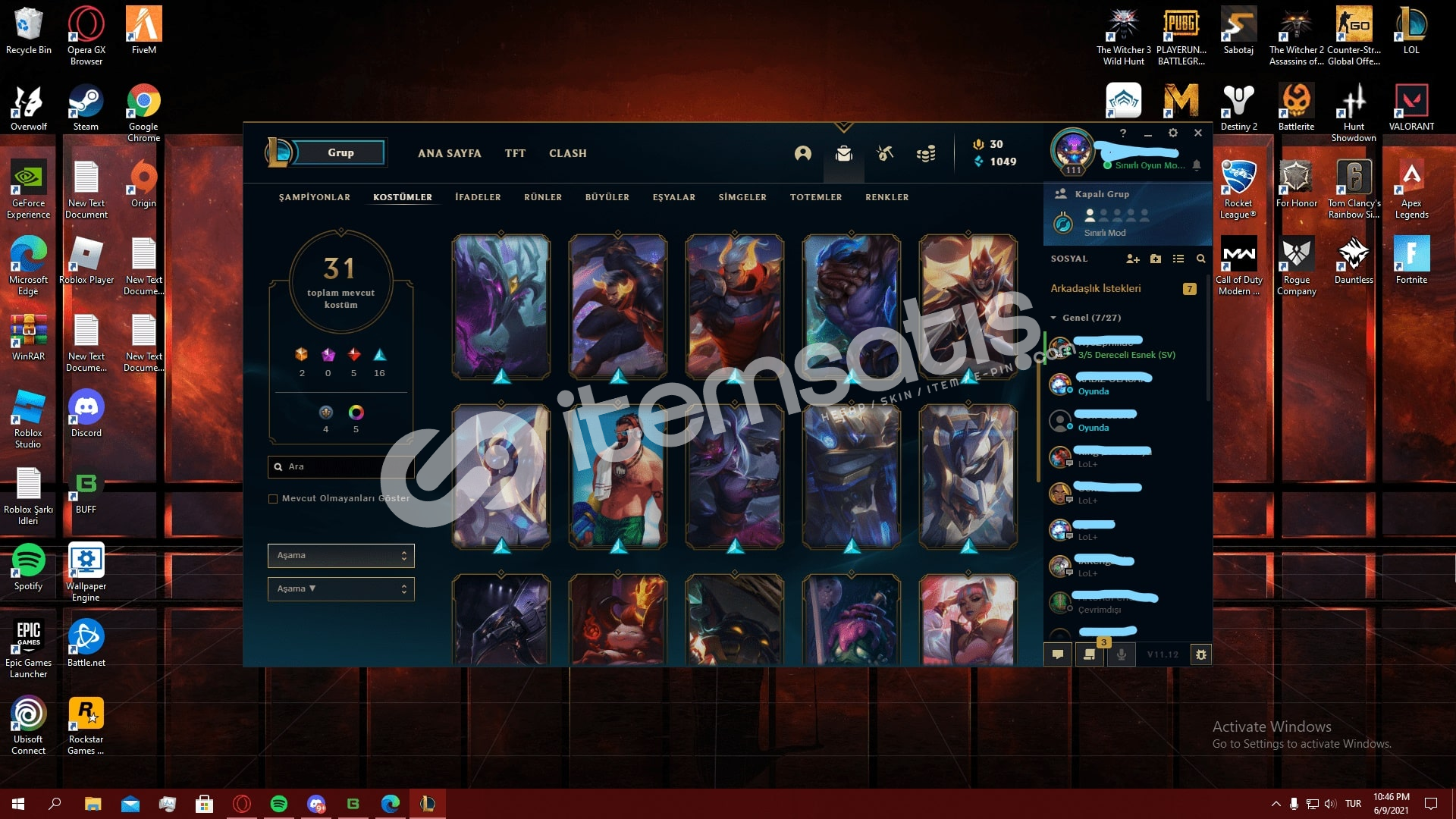Open the CLASH section
The image size is (1456, 819).
click(x=567, y=153)
